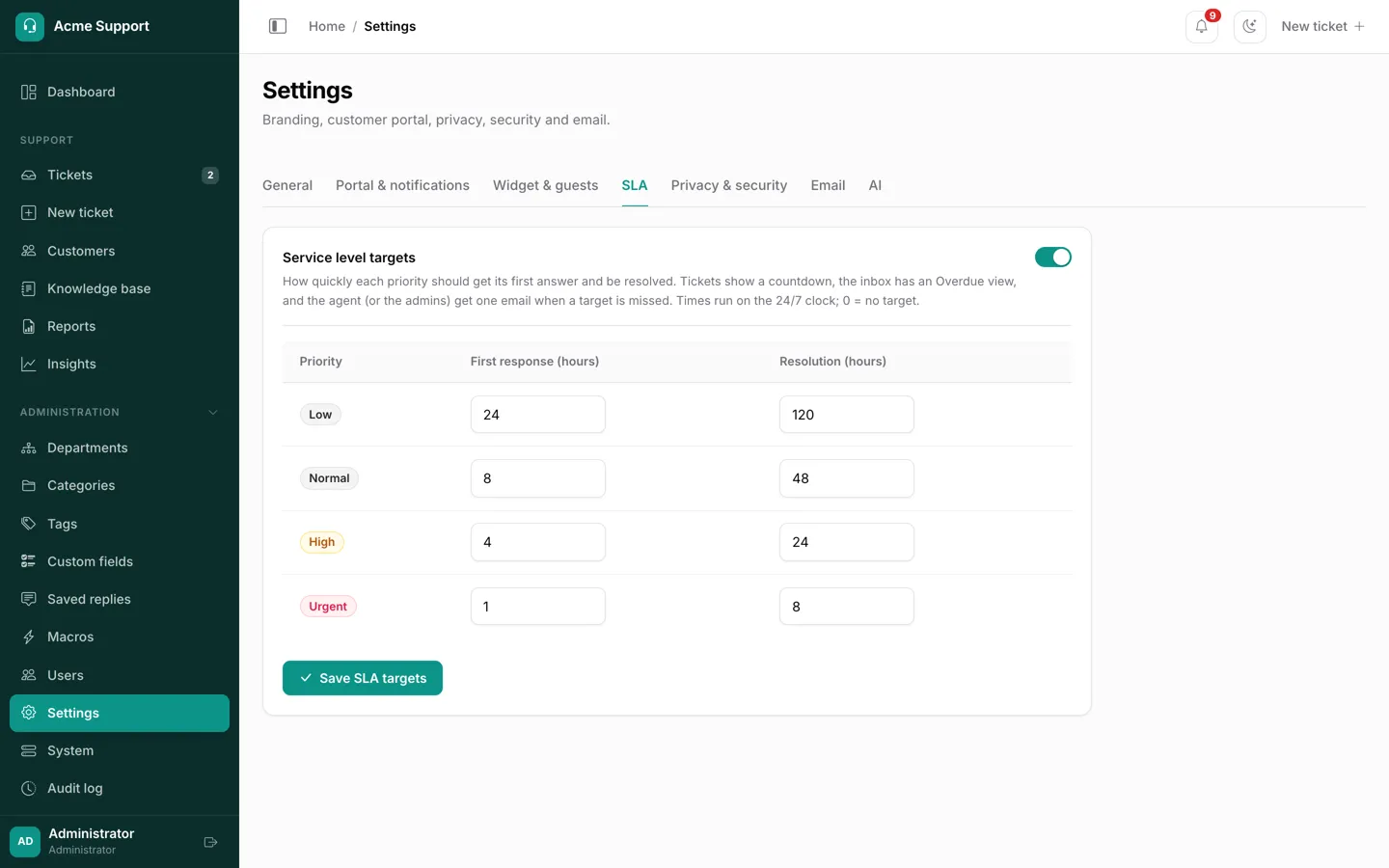Viewport: 1389px width, 868px height.
Task: Toggle dark mode with the moon icon
Action: click(1250, 27)
